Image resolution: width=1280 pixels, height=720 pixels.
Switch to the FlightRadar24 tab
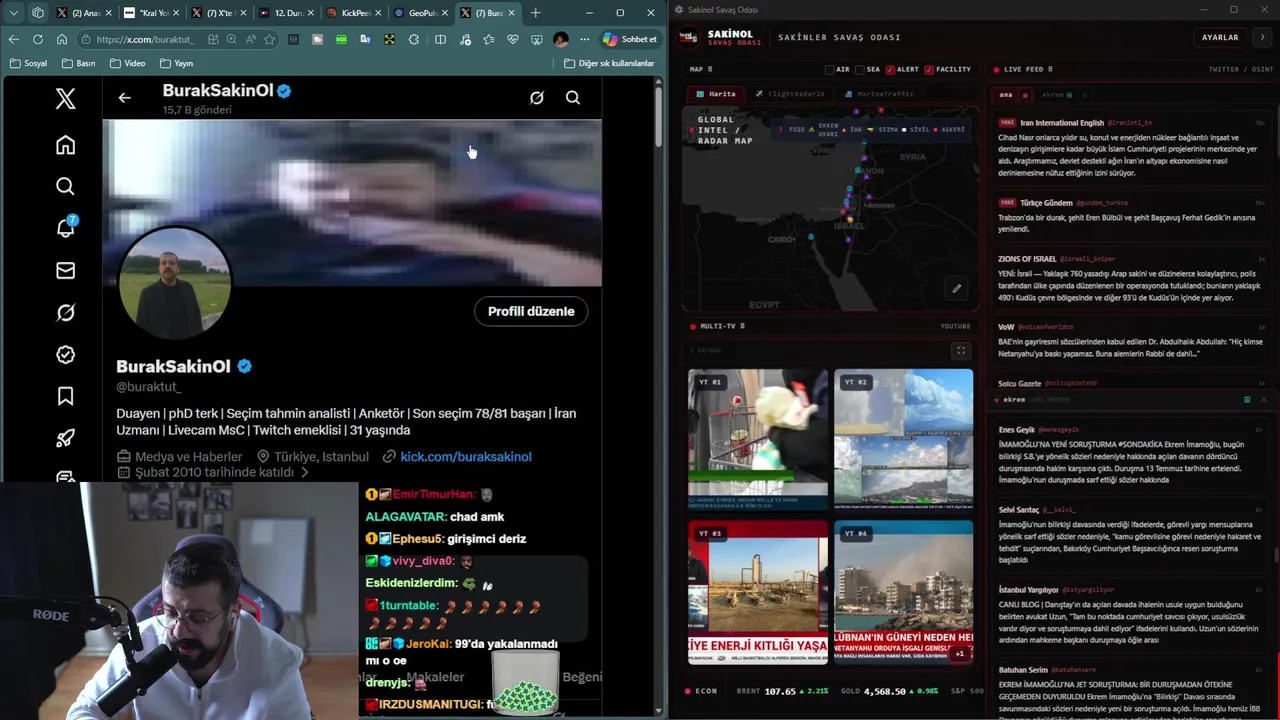[790, 94]
